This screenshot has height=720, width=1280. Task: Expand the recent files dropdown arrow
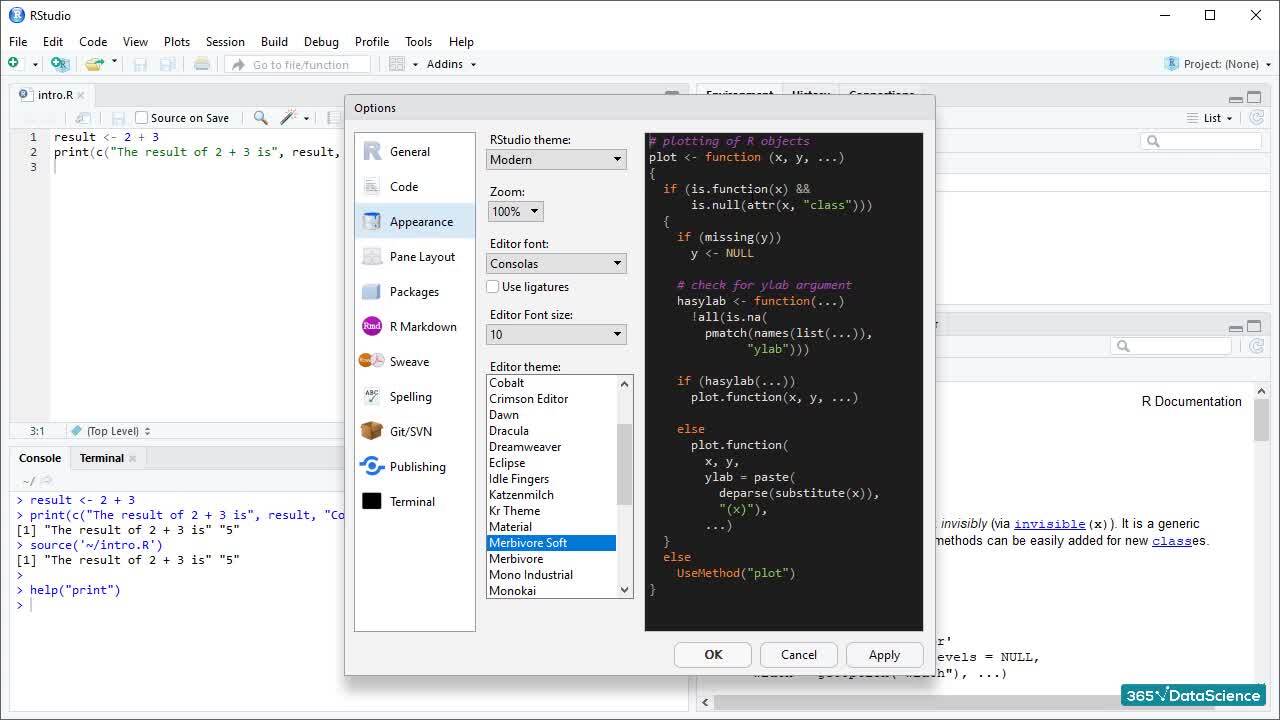(x=114, y=64)
